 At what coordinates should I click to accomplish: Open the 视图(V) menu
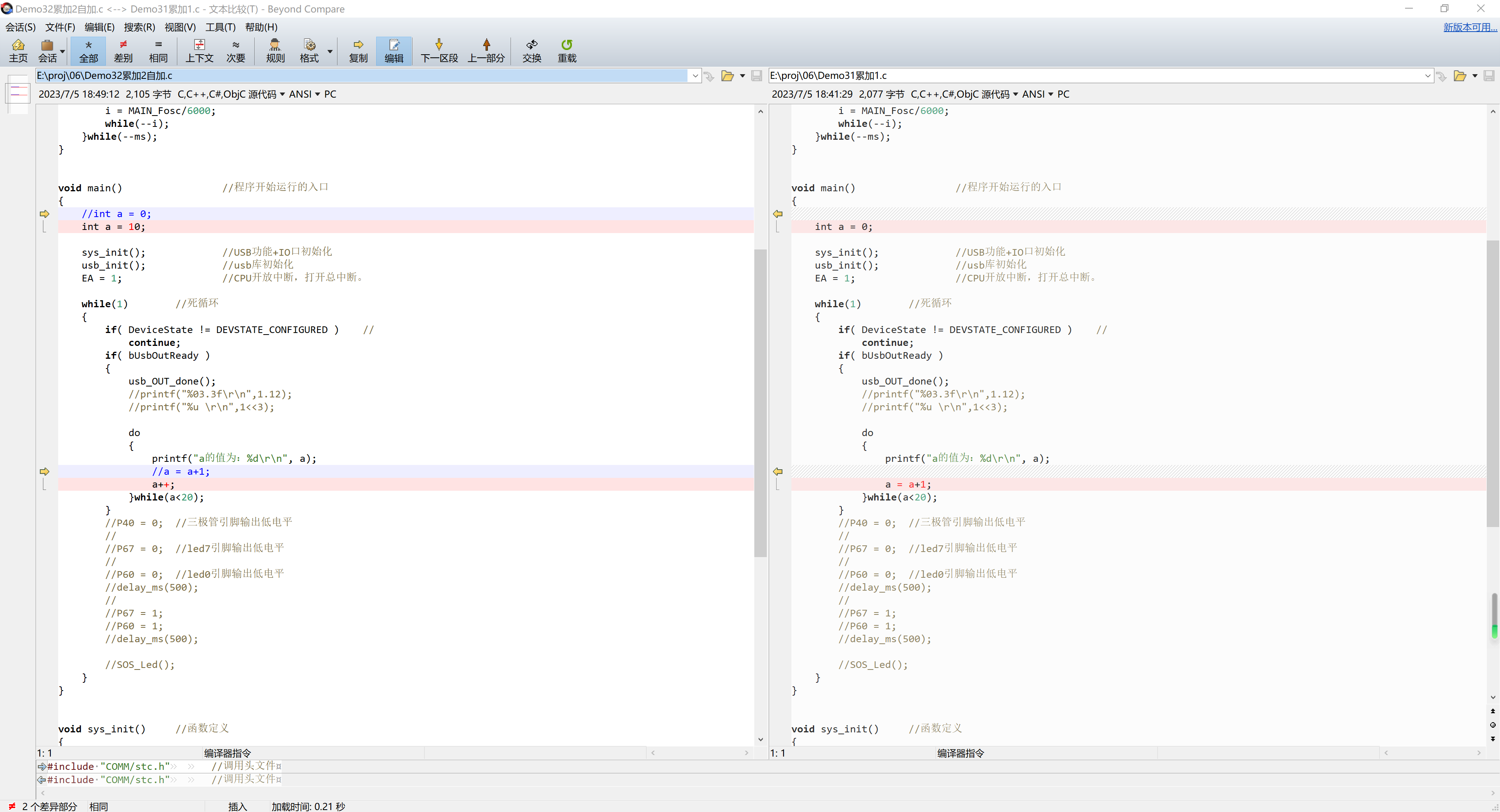coord(180,27)
